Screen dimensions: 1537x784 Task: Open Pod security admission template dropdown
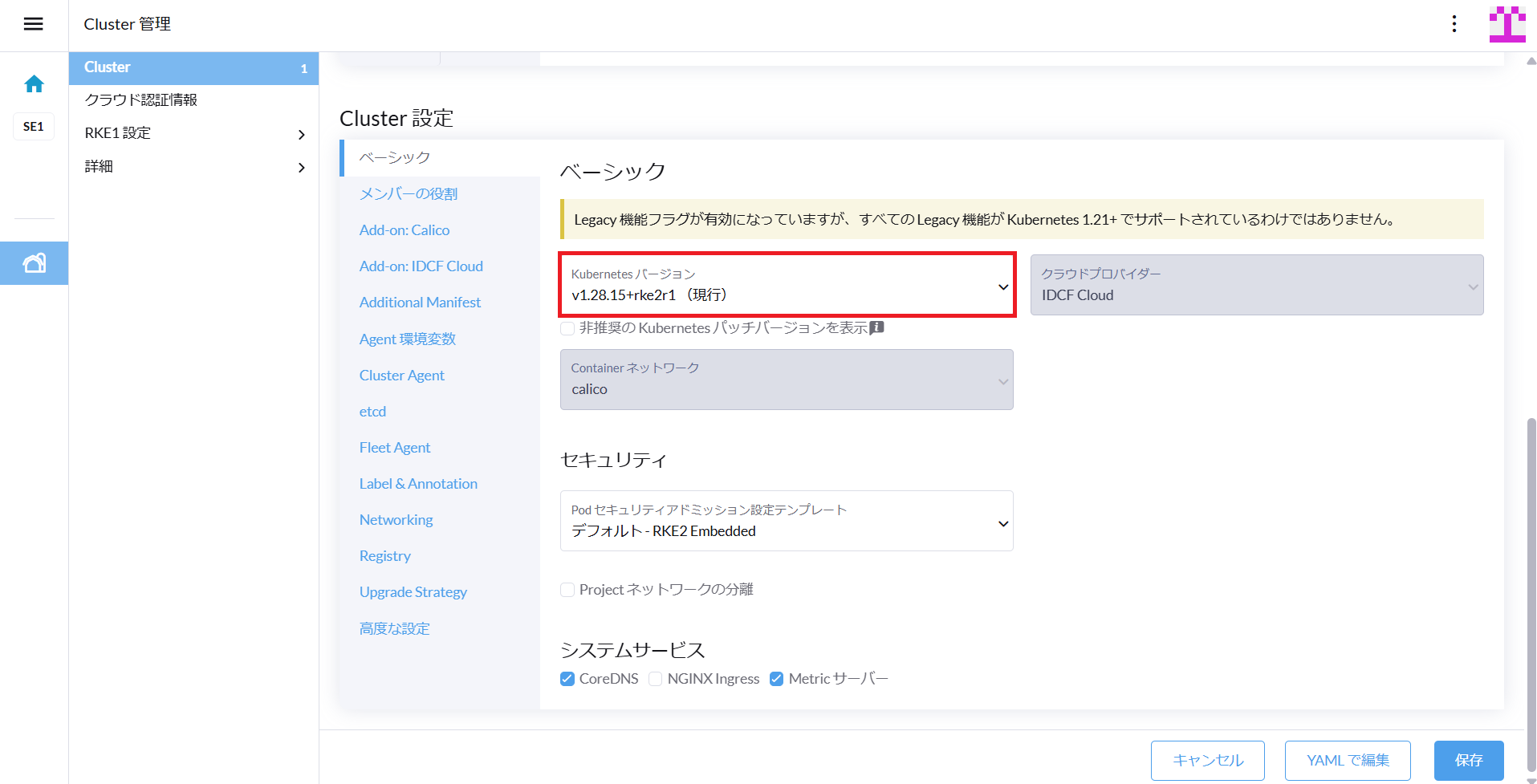tap(787, 521)
